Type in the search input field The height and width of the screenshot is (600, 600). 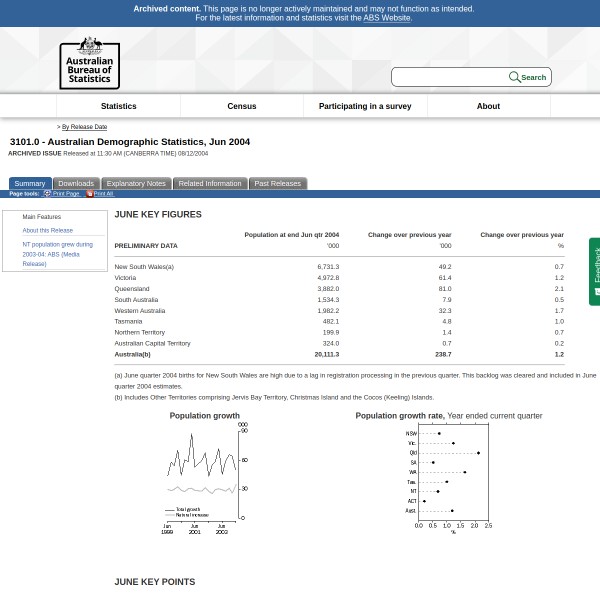[450, 77]
